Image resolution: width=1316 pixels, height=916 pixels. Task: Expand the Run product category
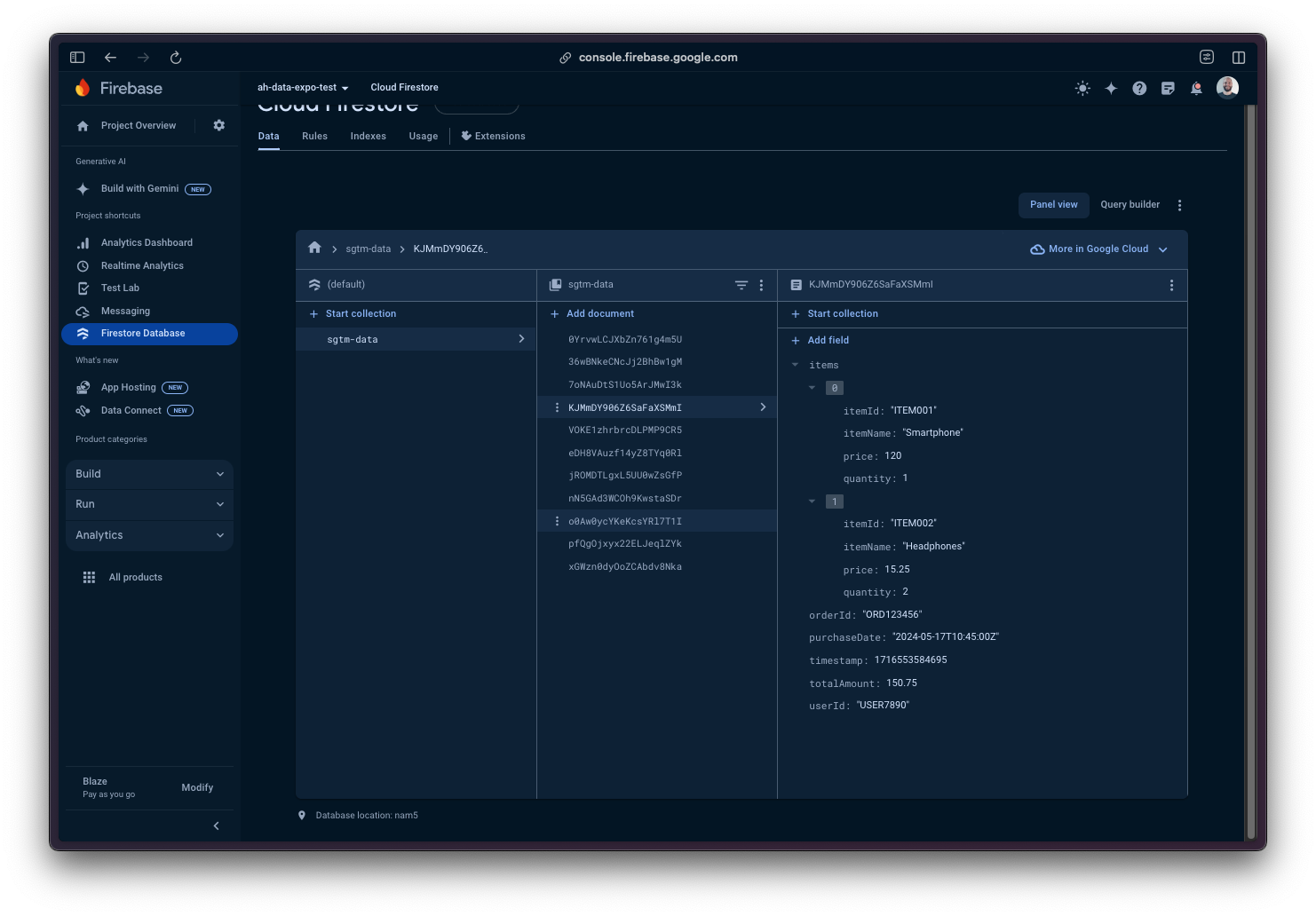pos(149,504)
